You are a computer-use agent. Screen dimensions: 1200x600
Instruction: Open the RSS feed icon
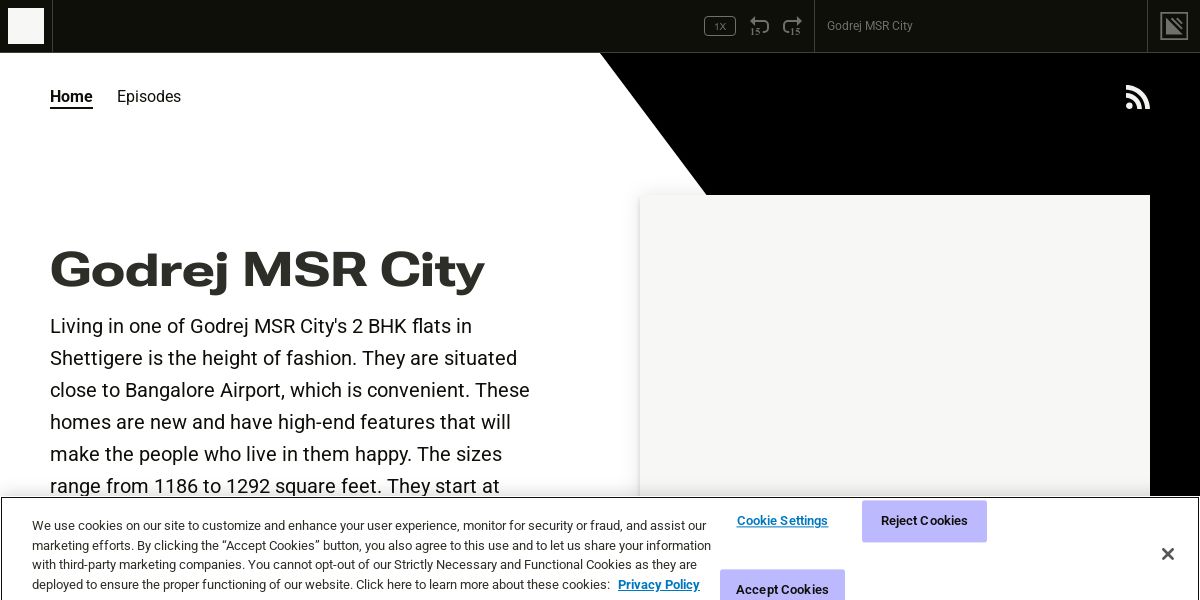(x=1138, y=97)
